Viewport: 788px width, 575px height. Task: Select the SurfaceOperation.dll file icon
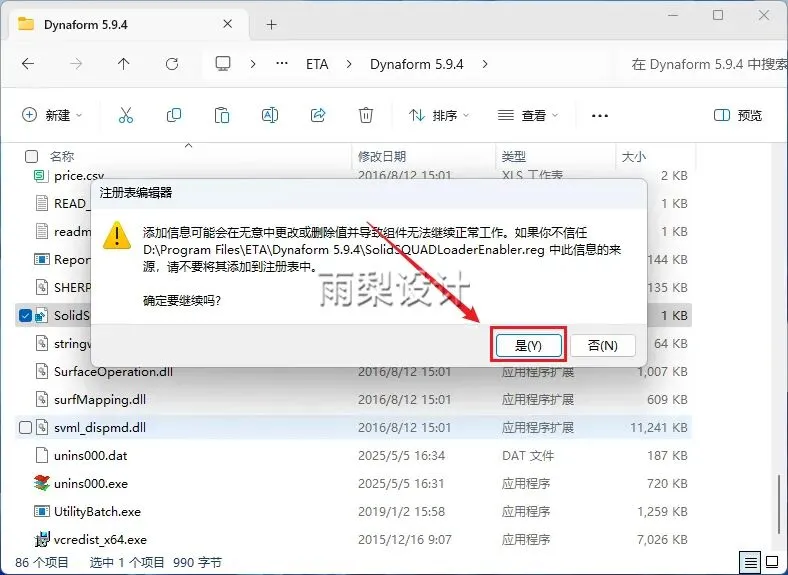(41, 371)
